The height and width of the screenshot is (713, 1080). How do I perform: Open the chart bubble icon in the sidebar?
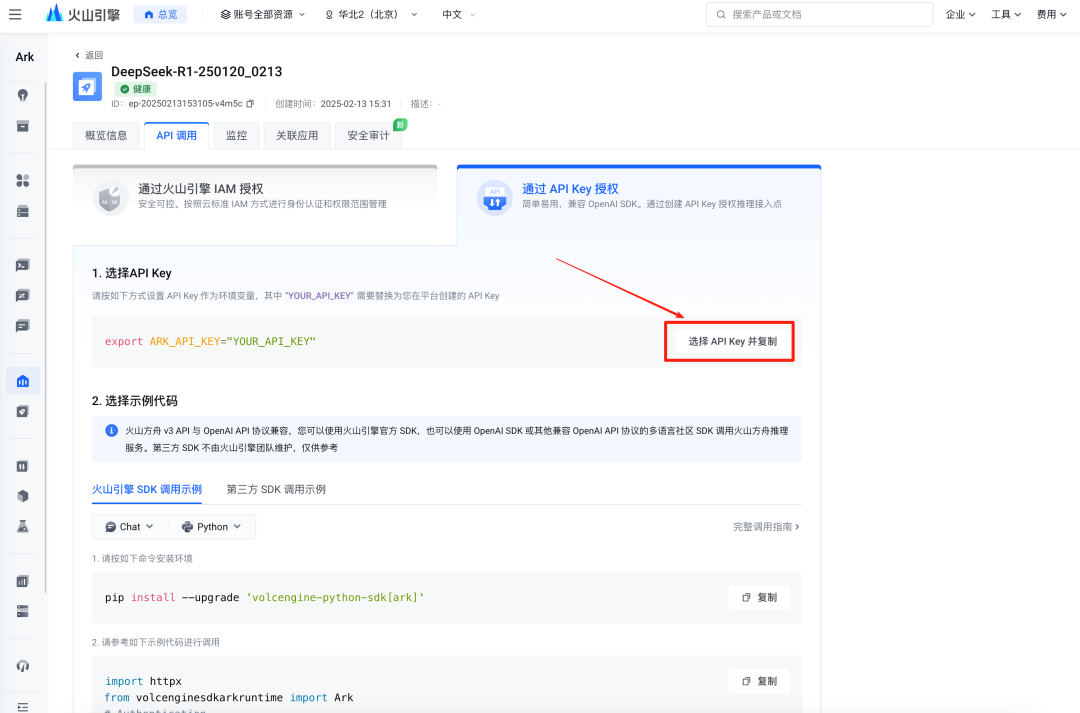(x=23, y=296)
